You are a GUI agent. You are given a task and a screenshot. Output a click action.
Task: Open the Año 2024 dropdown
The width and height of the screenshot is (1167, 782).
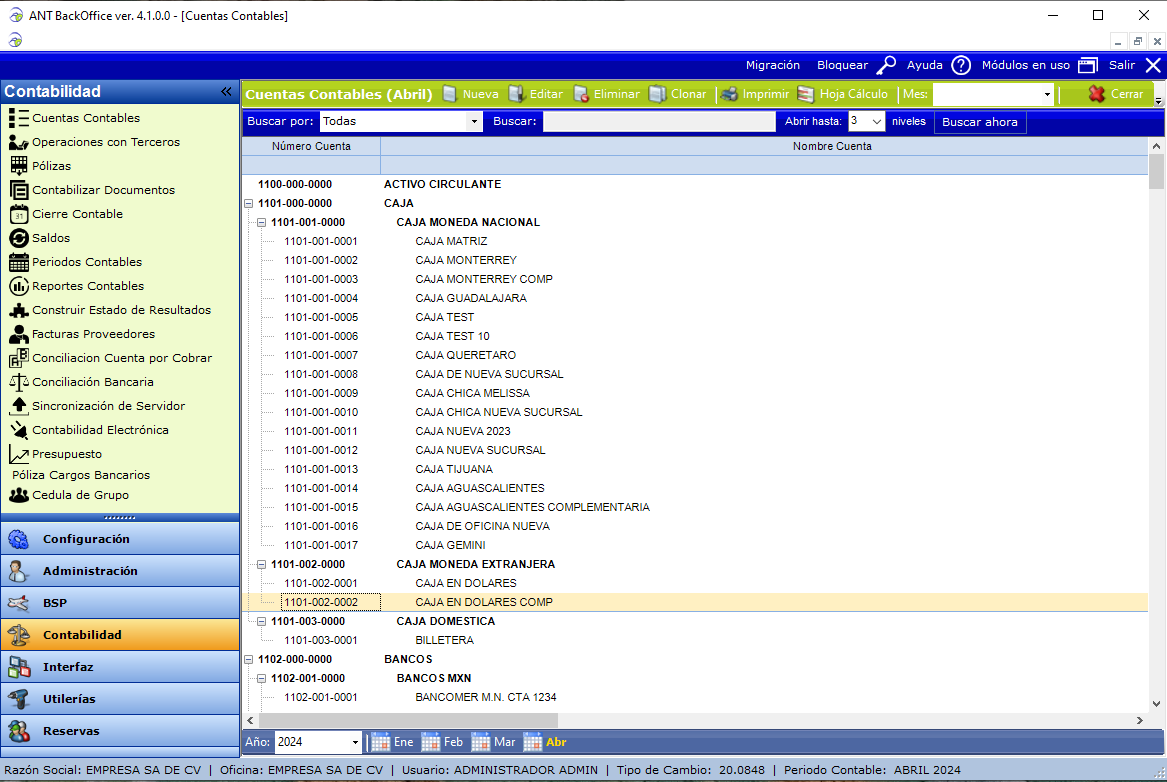pos(355,742)
